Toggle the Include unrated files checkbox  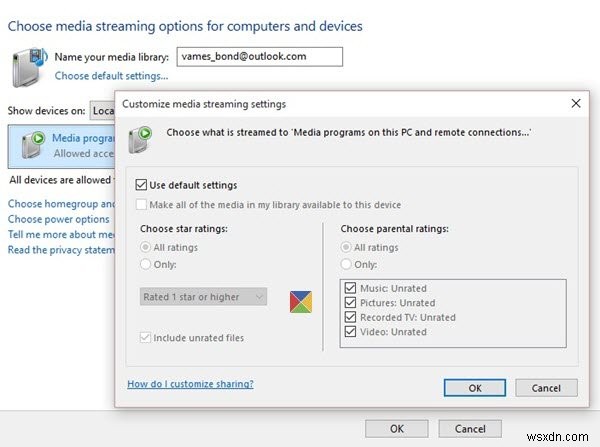(146, 338)
